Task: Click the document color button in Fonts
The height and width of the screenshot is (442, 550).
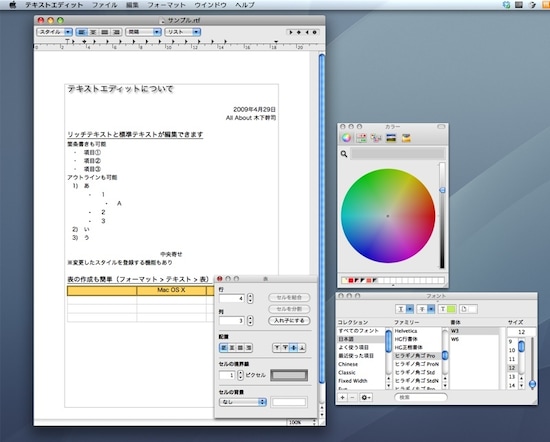Action: (x=468, y=309)
